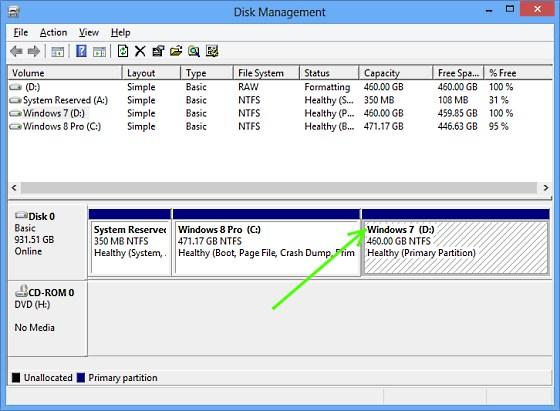Click the Disk Management title bar app icon
Viewport: 560px width, 411px height.
pyautogui.click(x=14, y=12)
